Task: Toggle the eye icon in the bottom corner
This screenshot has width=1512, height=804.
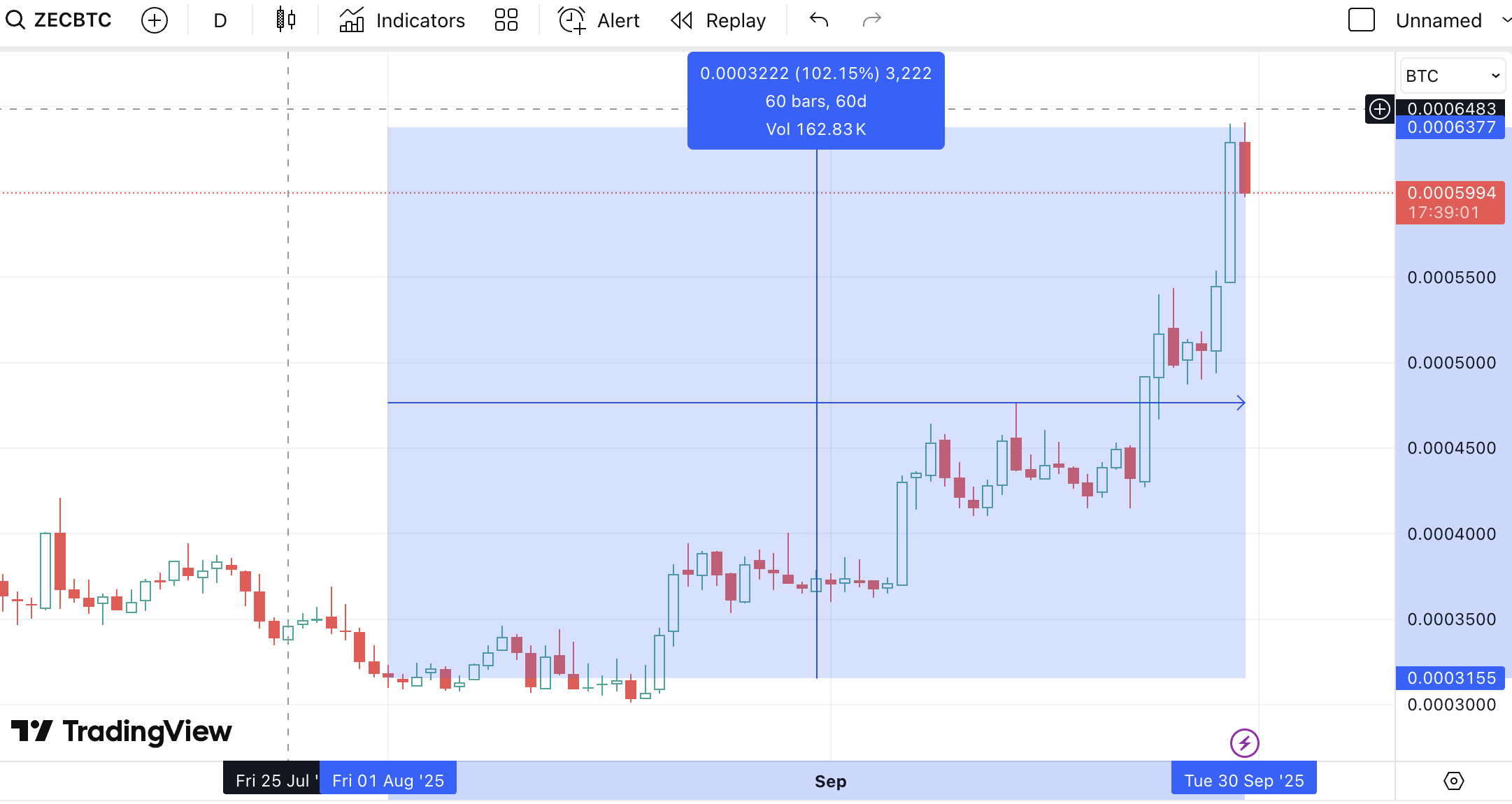Action: click(x=1453, y=781)
